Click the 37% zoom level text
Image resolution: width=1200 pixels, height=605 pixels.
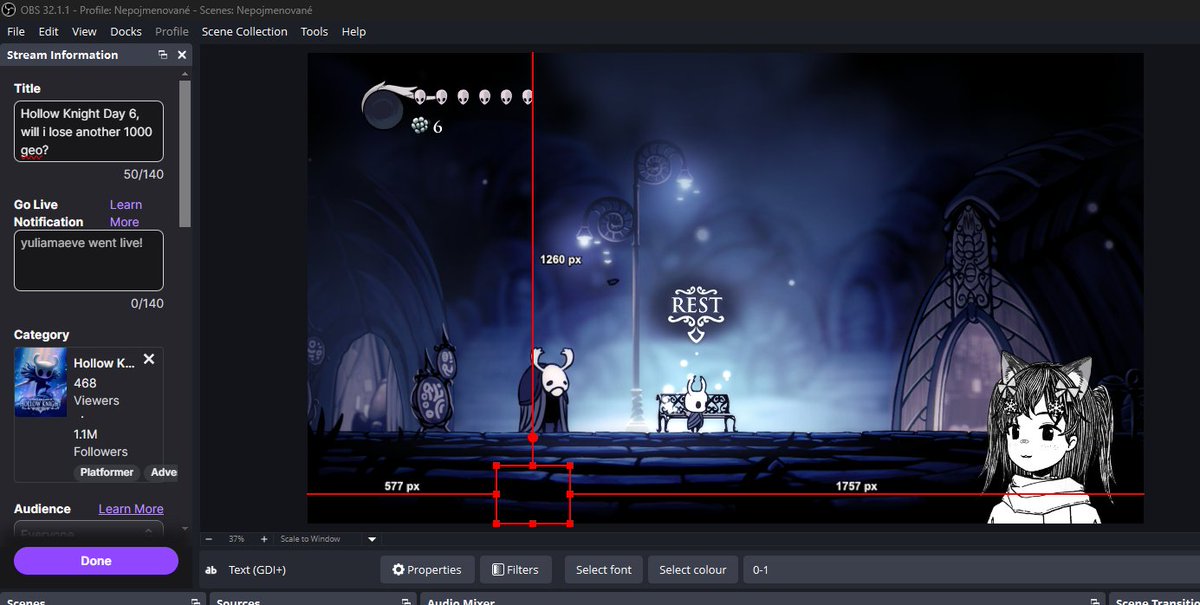(x=237, y=539)
